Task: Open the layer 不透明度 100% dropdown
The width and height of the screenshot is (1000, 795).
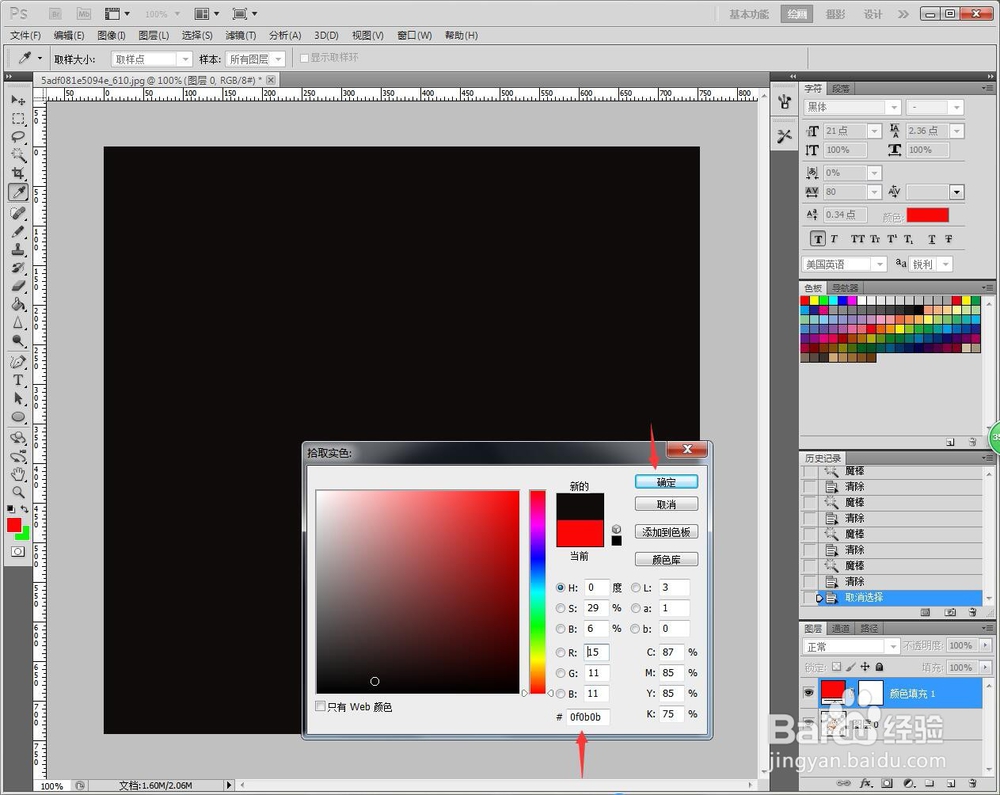Action: (985, 646)
